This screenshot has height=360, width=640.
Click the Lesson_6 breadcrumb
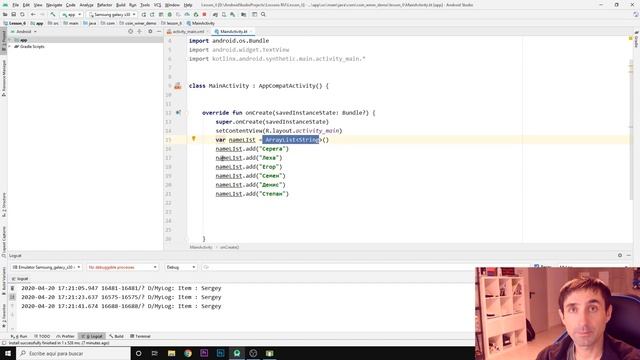pyautogui.click(x=15, y=23)
